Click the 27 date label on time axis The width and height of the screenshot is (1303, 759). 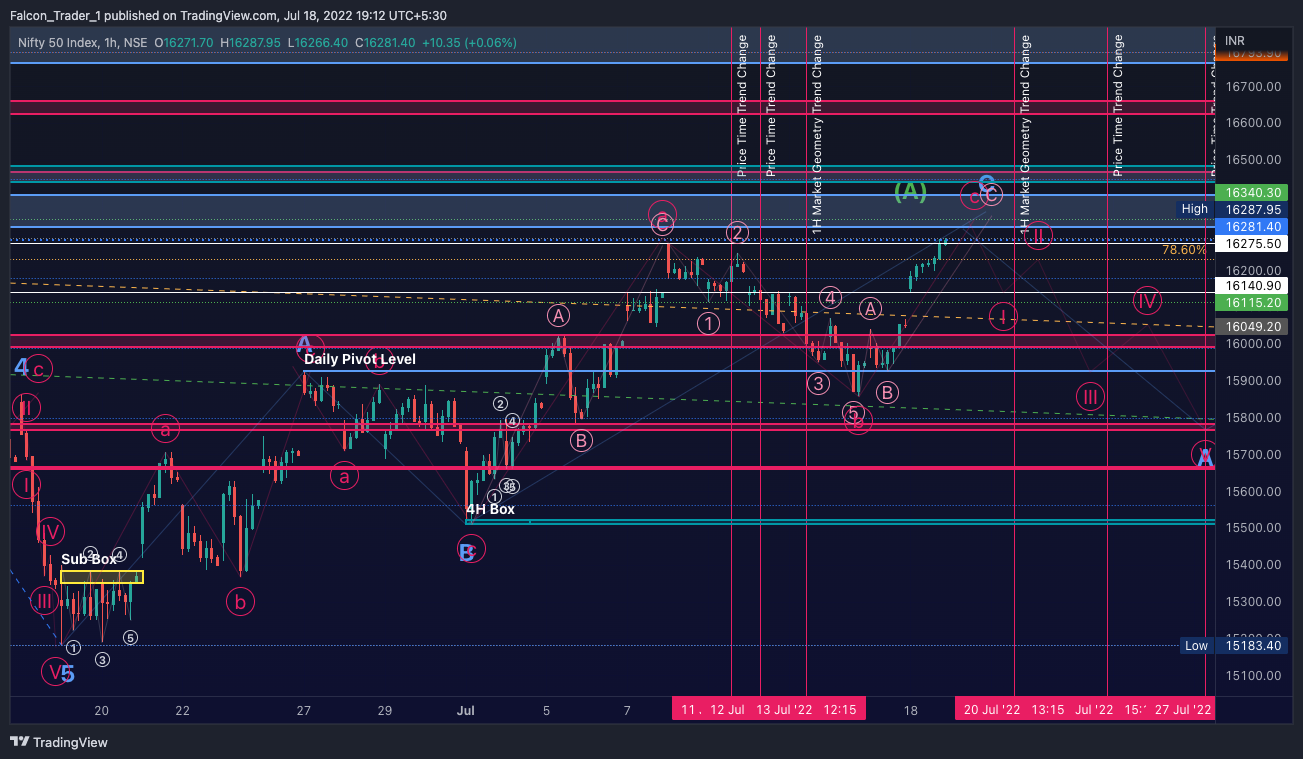304,710
